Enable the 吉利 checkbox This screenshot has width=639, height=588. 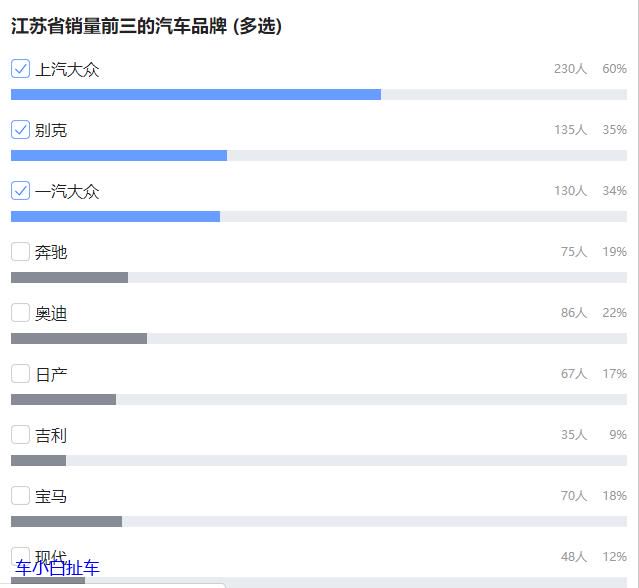pyautogui.click(x=20, y=434)
